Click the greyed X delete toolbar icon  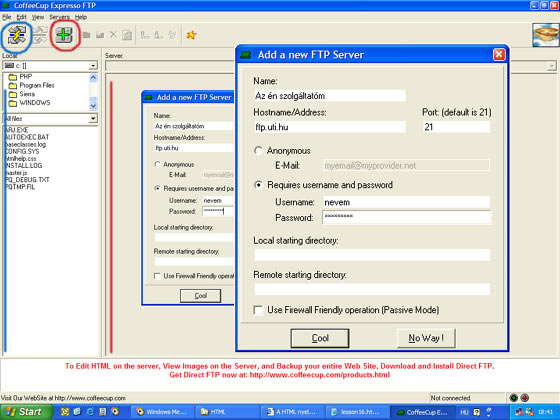pos(113,35)
